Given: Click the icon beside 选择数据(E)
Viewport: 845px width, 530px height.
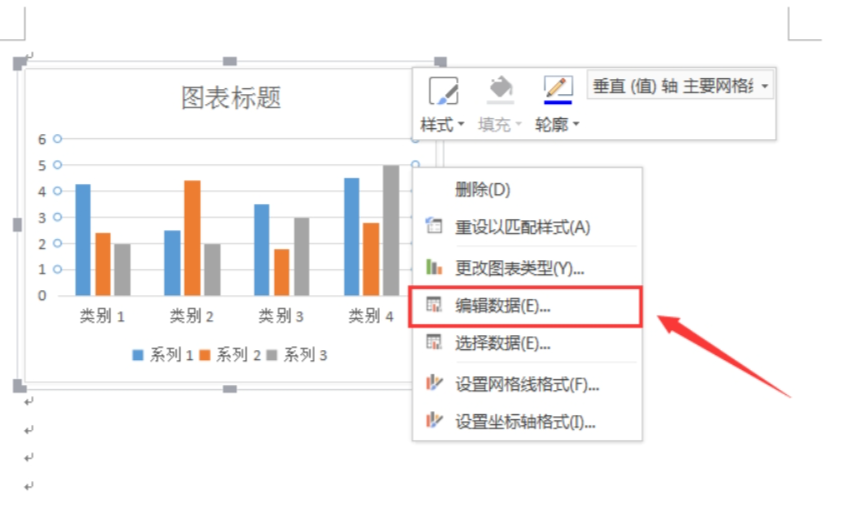Looking at the screenshot, I should click(x=434, y=342).
